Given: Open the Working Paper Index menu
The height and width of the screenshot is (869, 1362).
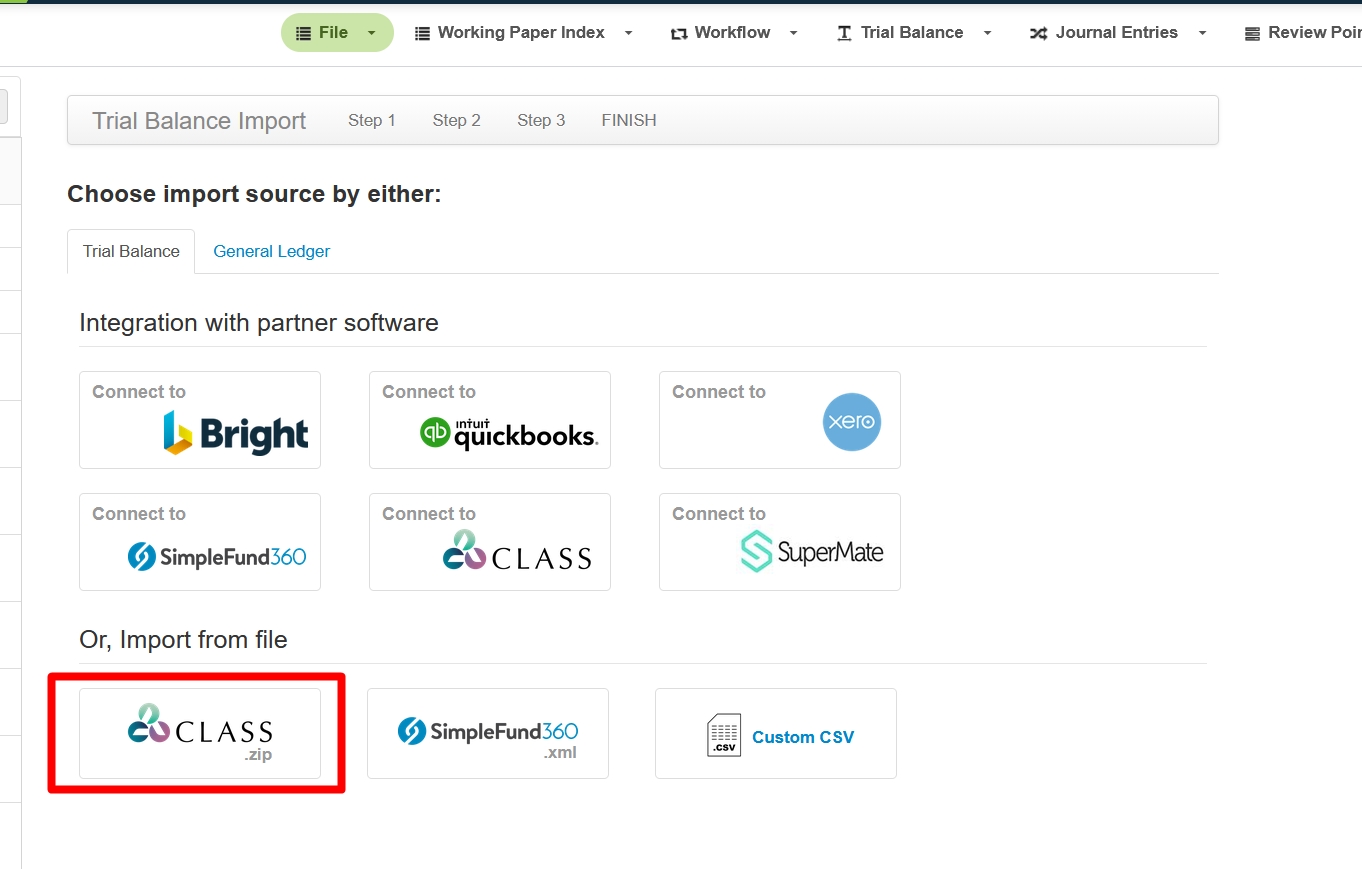Looking at the screenshot, I should coord(524,33).
